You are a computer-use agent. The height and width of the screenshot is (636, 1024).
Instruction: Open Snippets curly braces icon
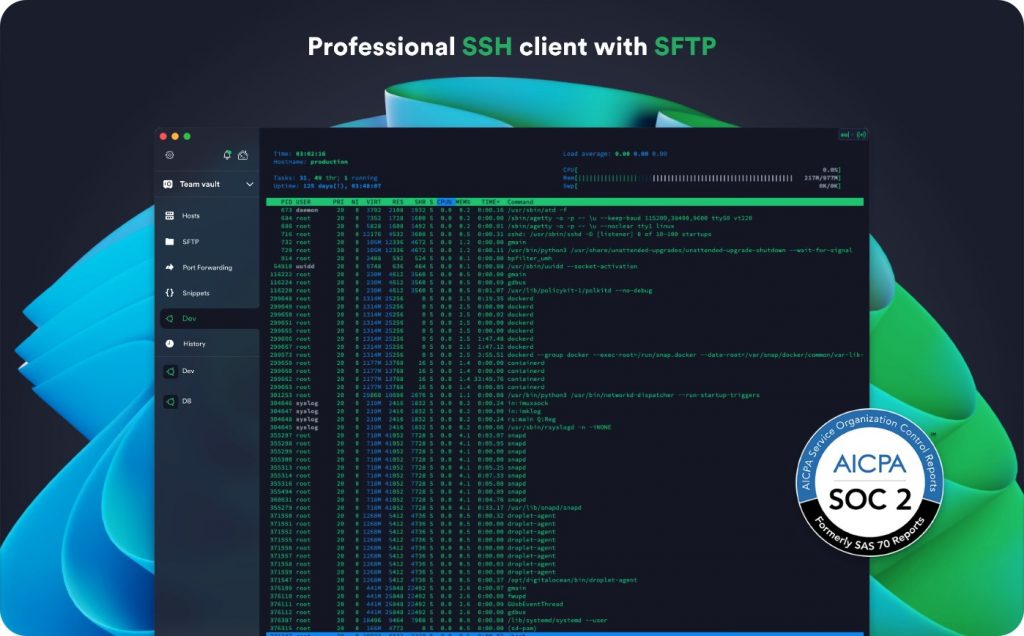coord(169,293)
